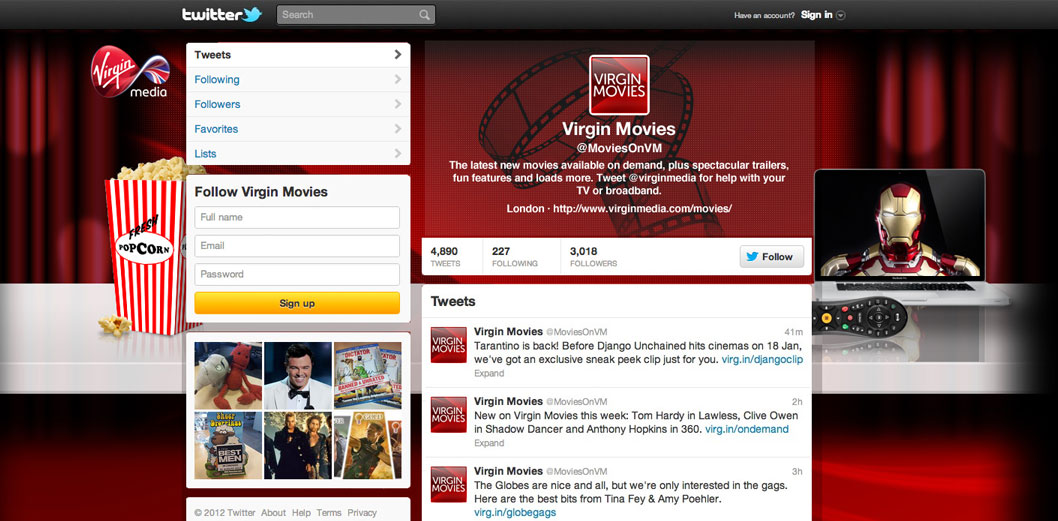Open the Best Men sheep thumbnail
Image resolution: width=1058 pixels, height=521 pixels.
(228, 445)
